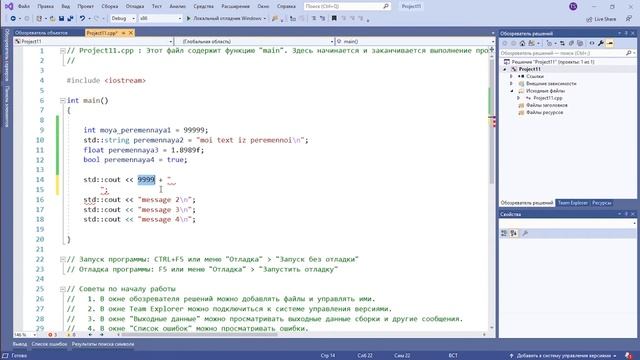Image resolution: width=640 pixels, height=360 pixels.
Task: Click the Visual Studio logo icon
Action: tap(9, 7)
